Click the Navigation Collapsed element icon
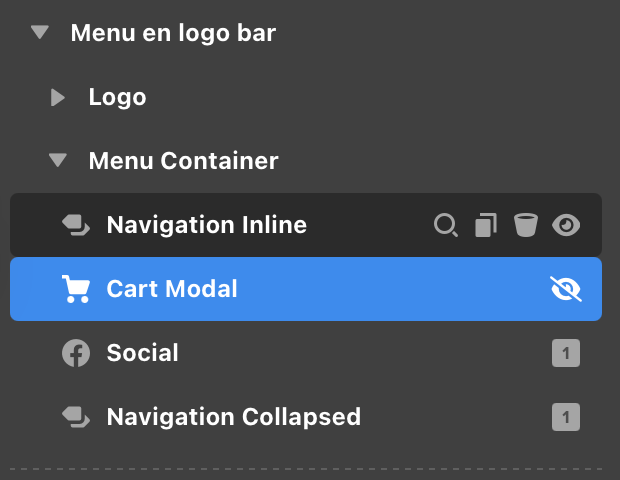Viewport: 620px width, 480px height. pos(76,417)
